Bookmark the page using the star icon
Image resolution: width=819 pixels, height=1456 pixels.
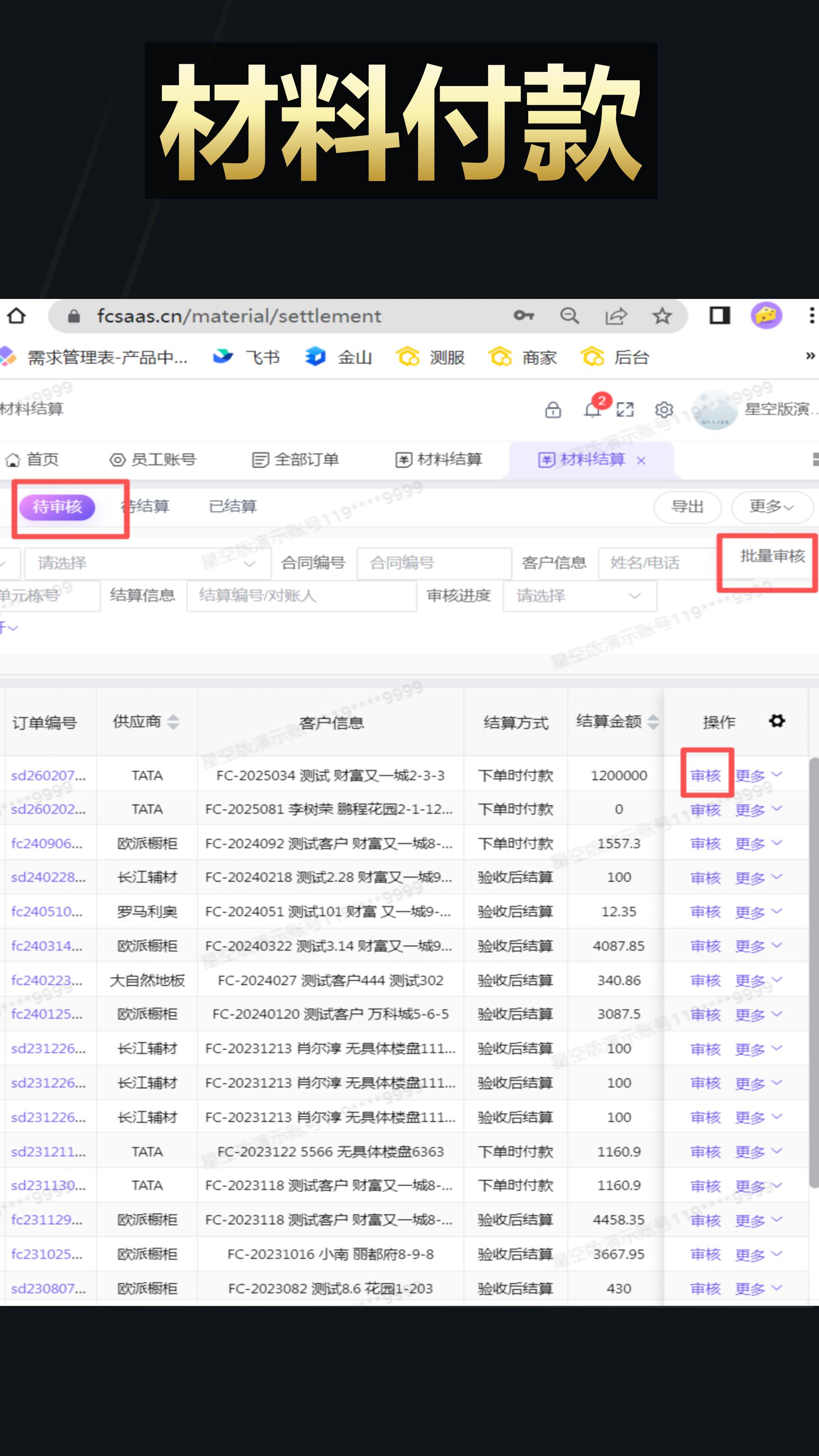point(661,316)
